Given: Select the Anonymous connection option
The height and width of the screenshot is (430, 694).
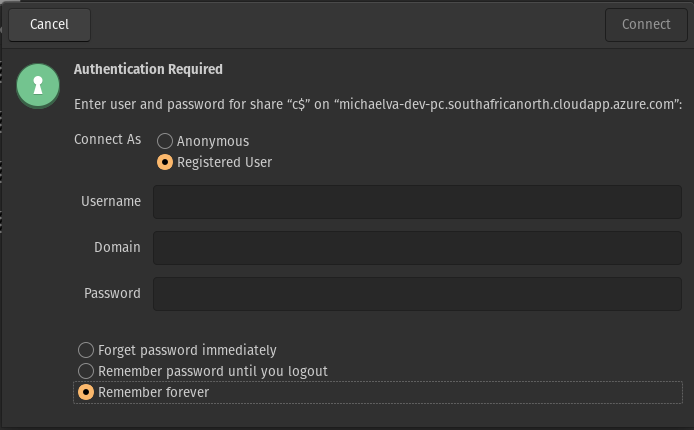Looking at the screenshot, I should [x=165, y=141].
